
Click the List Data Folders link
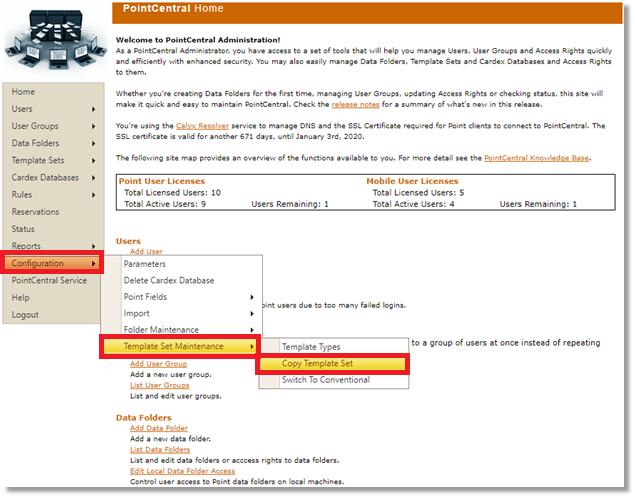point(160,450)
